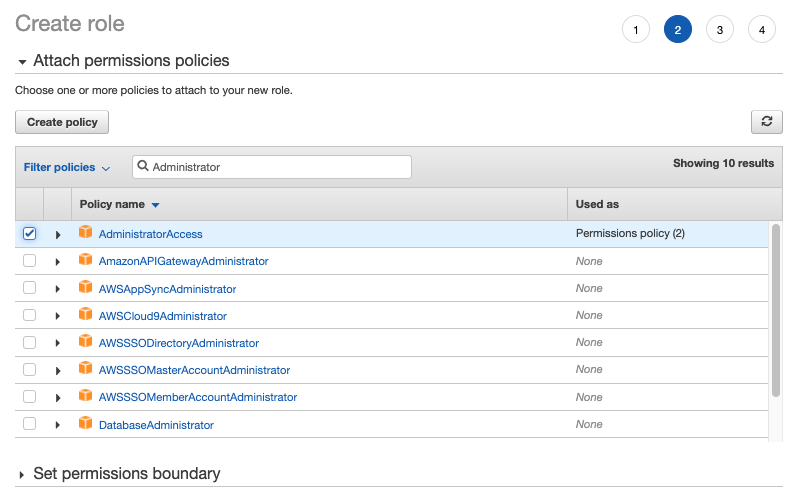
Task: Sort by the Policy name column
Action: pyautogui.click(x=119, y=204)
